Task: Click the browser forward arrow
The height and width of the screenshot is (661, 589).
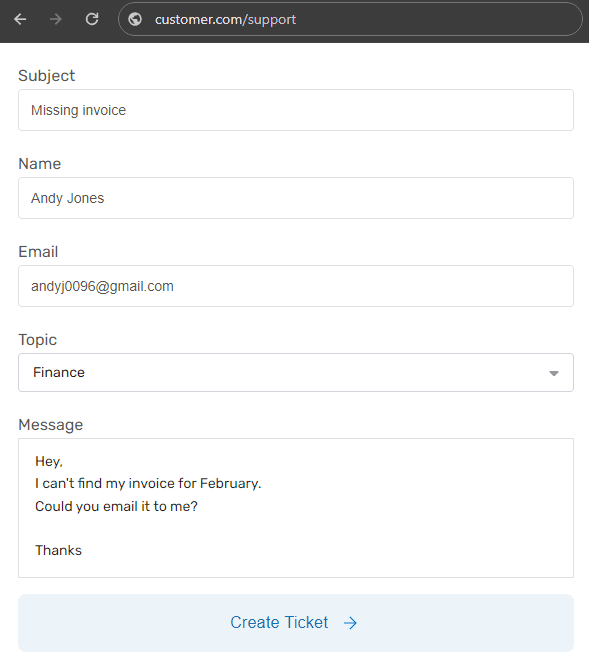Action: pos(56,19)
